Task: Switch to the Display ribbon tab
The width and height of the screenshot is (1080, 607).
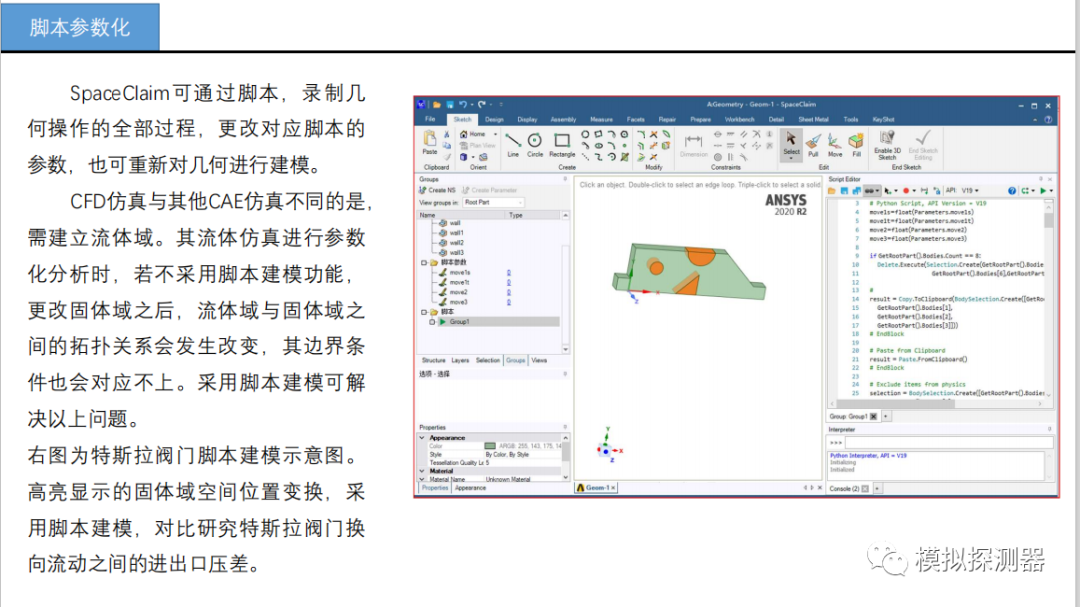Action: coord(527,119)
